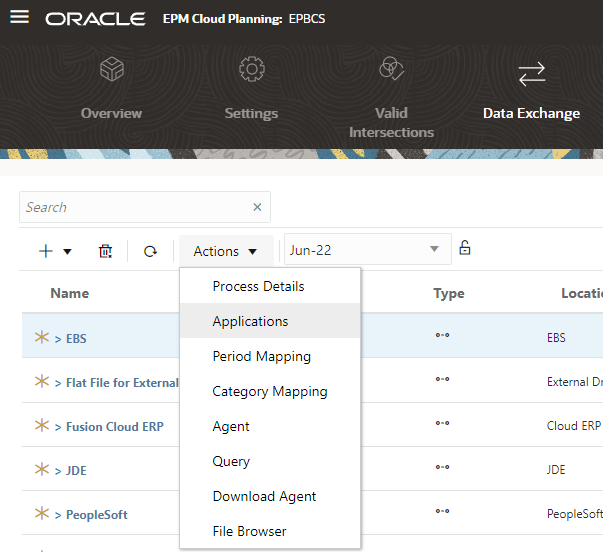The image size is (616, 560).
Task: Open the Overview card icon
Action: click(x=112, y=69)
